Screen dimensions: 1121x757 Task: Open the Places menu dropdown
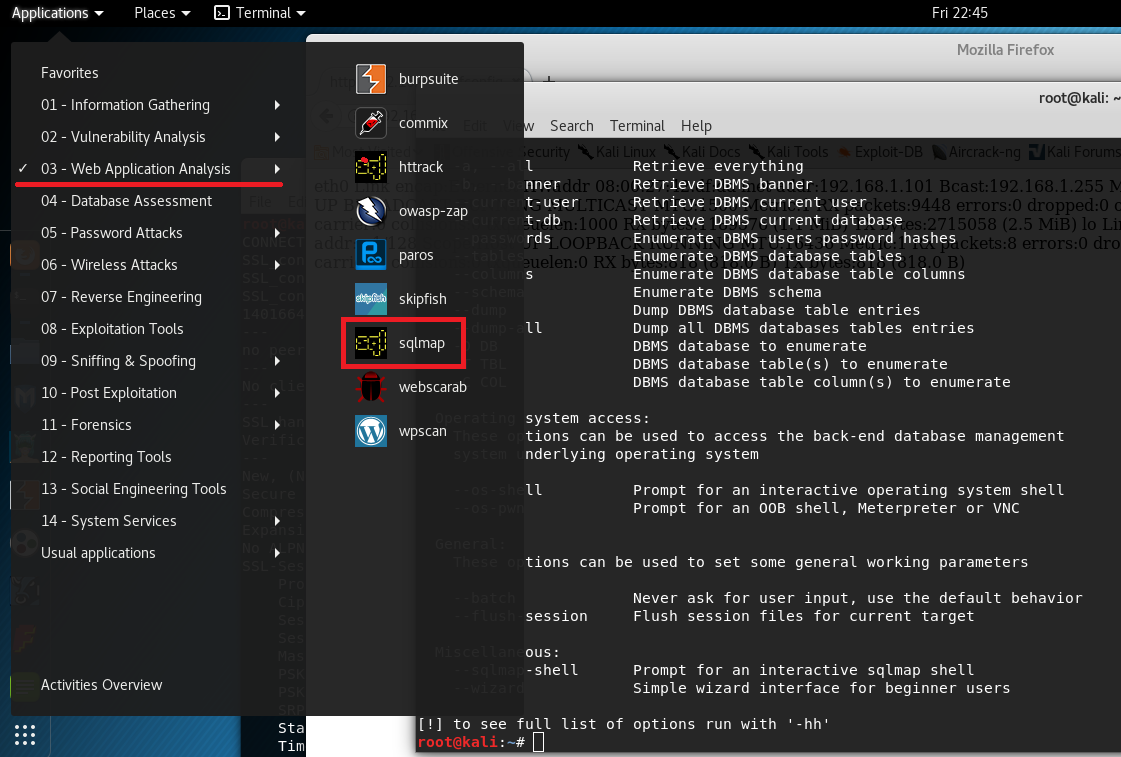pyautogui.click(x=162, y=13)
